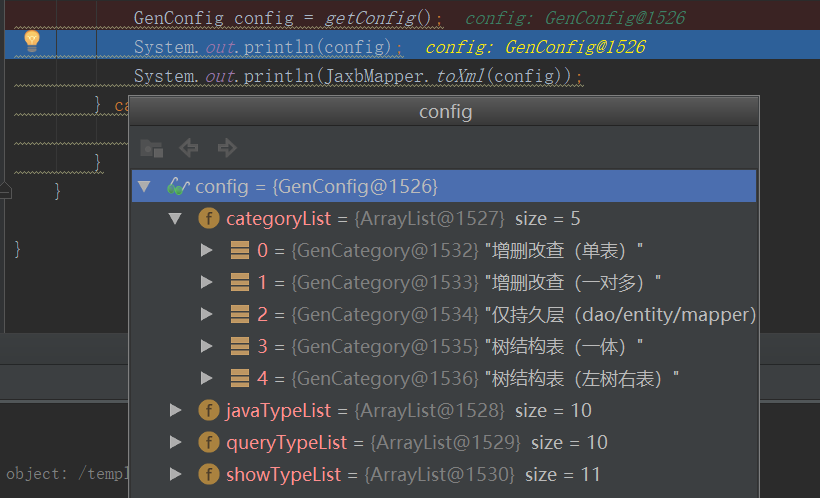Click inline hint config: GenConfig@1526 on first line
The width and height of the screenshot is (820, 498).
(x=575, y=18)
